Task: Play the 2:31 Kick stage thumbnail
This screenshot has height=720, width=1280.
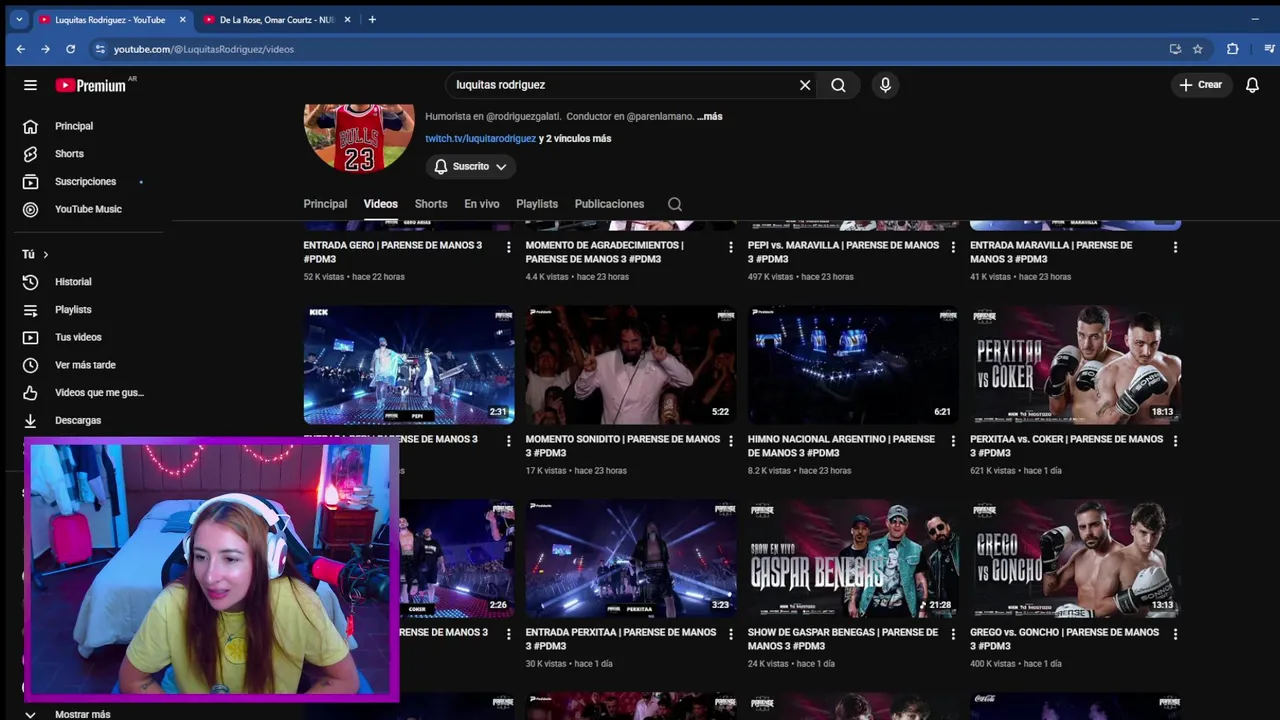Action: pyautogui.click(x=409, y=365)
